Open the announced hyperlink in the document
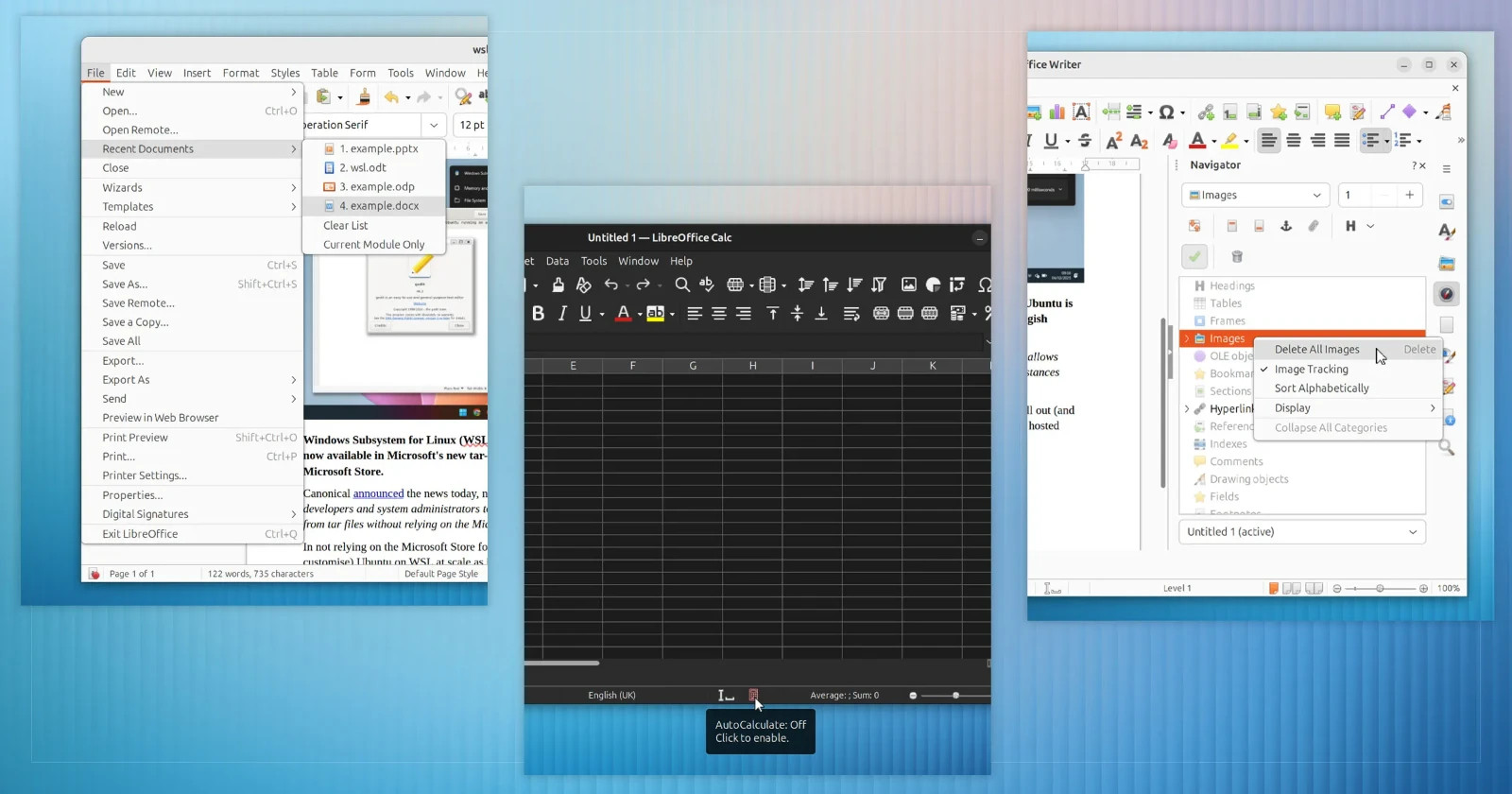Image resolution: width=1512 pixels, height=794 pixels. pyautogui.click(x=378, y=493)
